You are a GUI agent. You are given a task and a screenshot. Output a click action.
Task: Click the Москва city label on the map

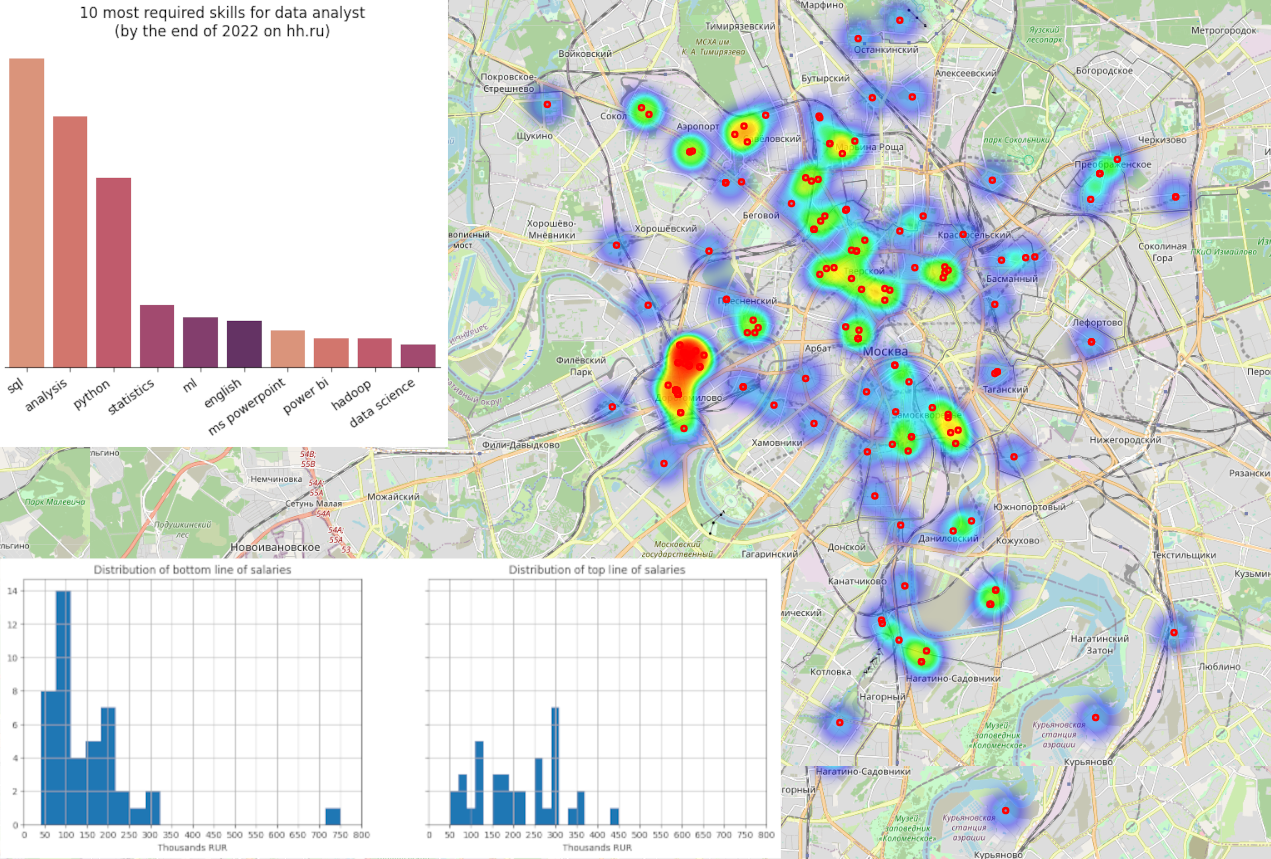[884, 352]
